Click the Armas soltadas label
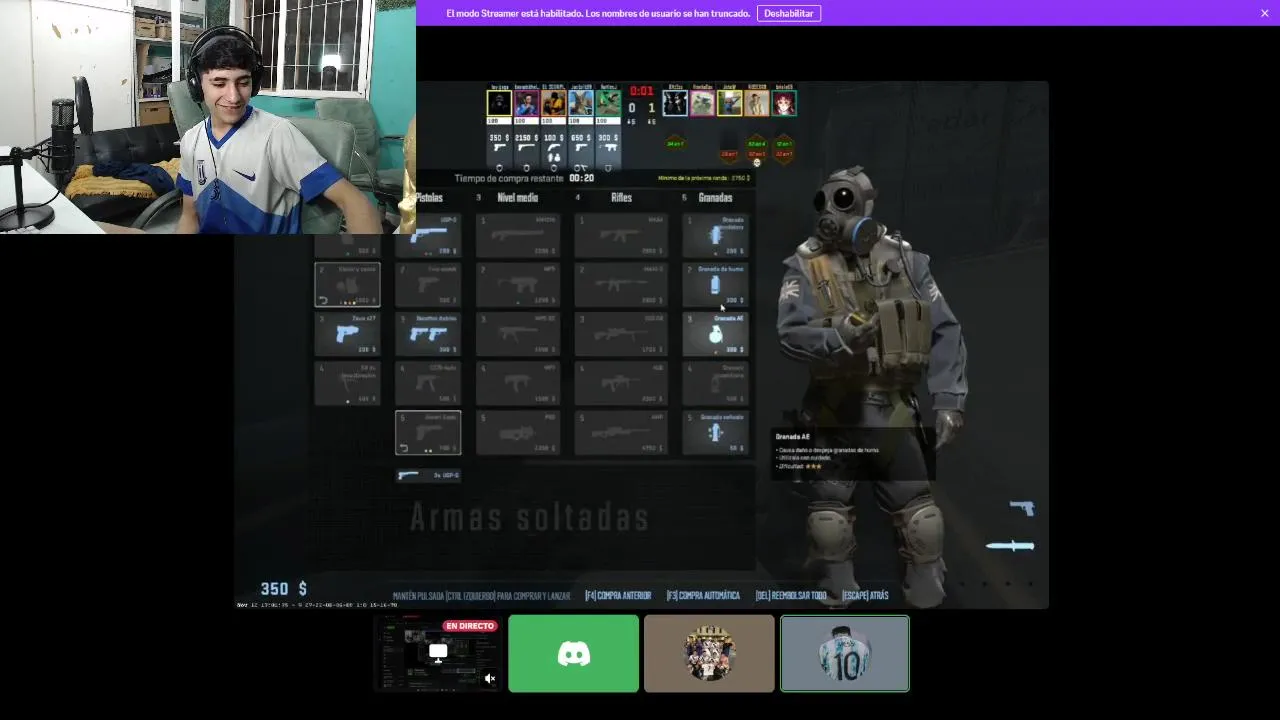This screenshot has height=720, width=1280. pyautogui.click(x=530, y=517)
